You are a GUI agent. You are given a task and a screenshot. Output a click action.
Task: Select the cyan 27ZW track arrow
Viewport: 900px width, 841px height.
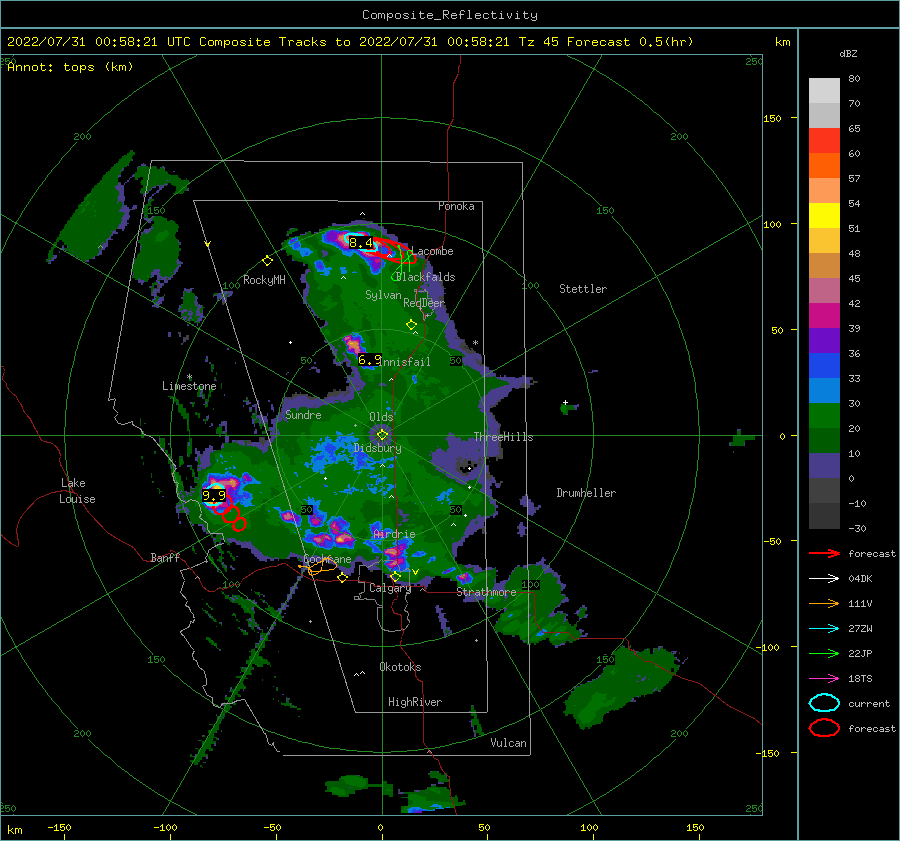(824, 629)
